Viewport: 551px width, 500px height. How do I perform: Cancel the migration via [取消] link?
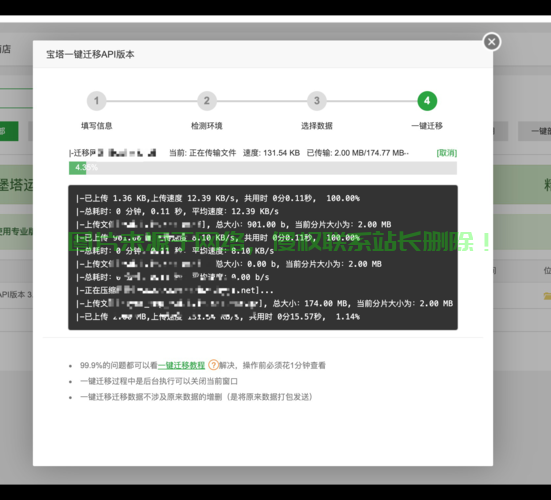[447, 153]
